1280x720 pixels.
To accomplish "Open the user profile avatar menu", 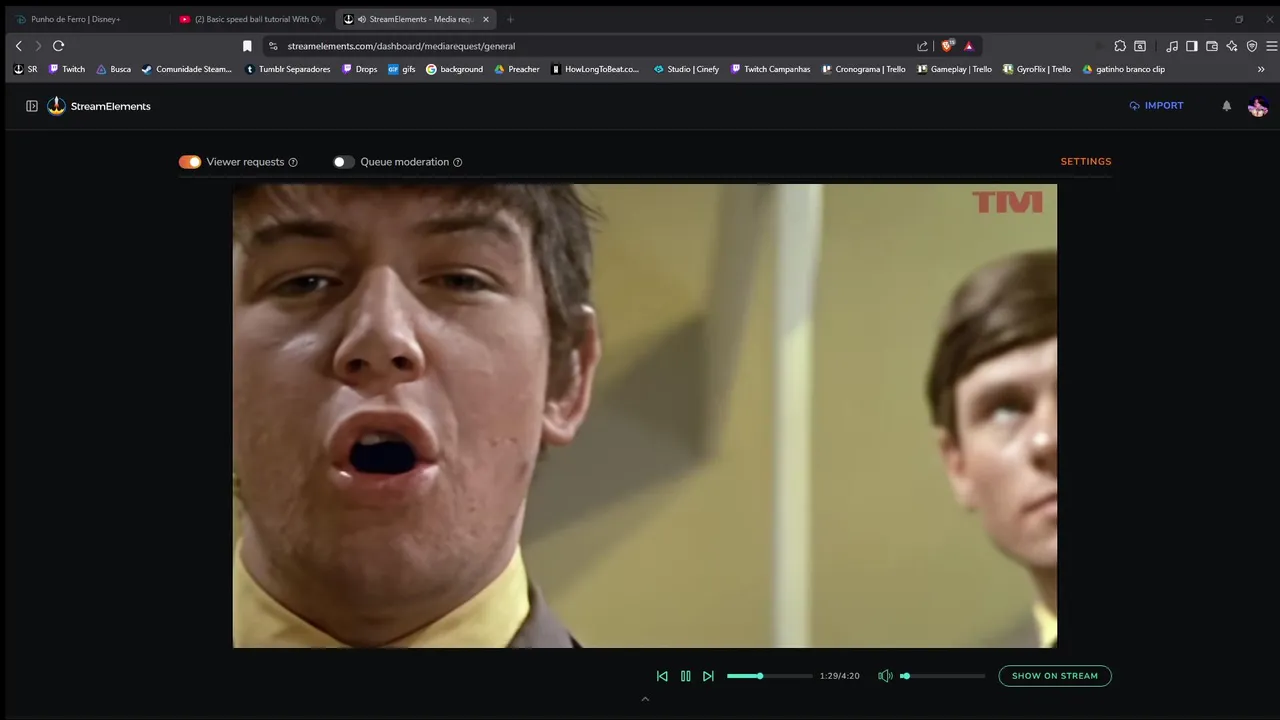I will [1258, 106].
